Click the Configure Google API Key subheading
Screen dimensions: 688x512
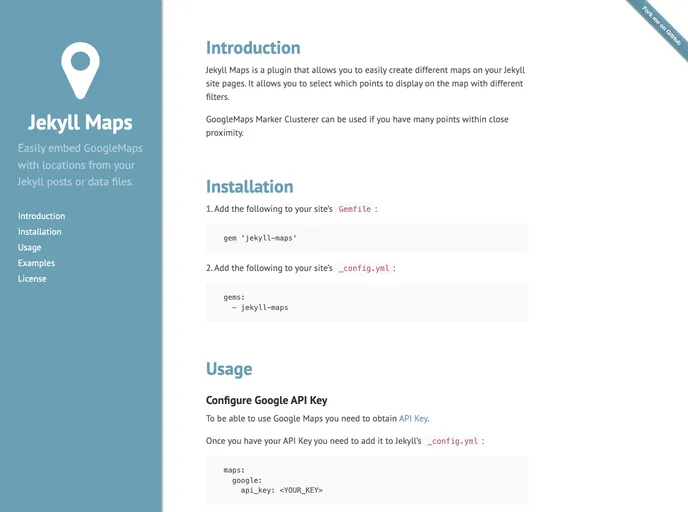coord(266,400)
